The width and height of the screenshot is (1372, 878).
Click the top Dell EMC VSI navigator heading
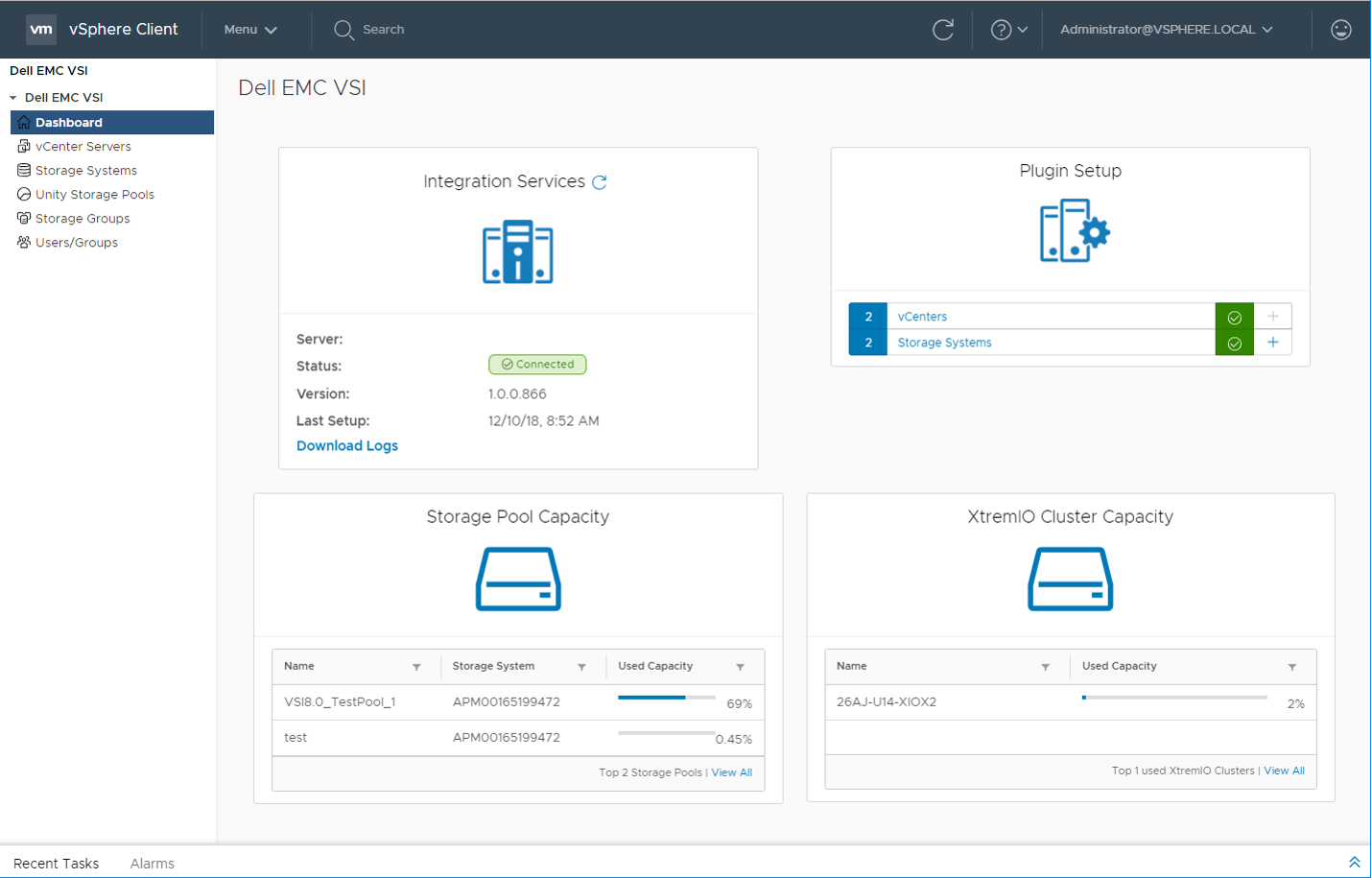click(x=49, y=71)
